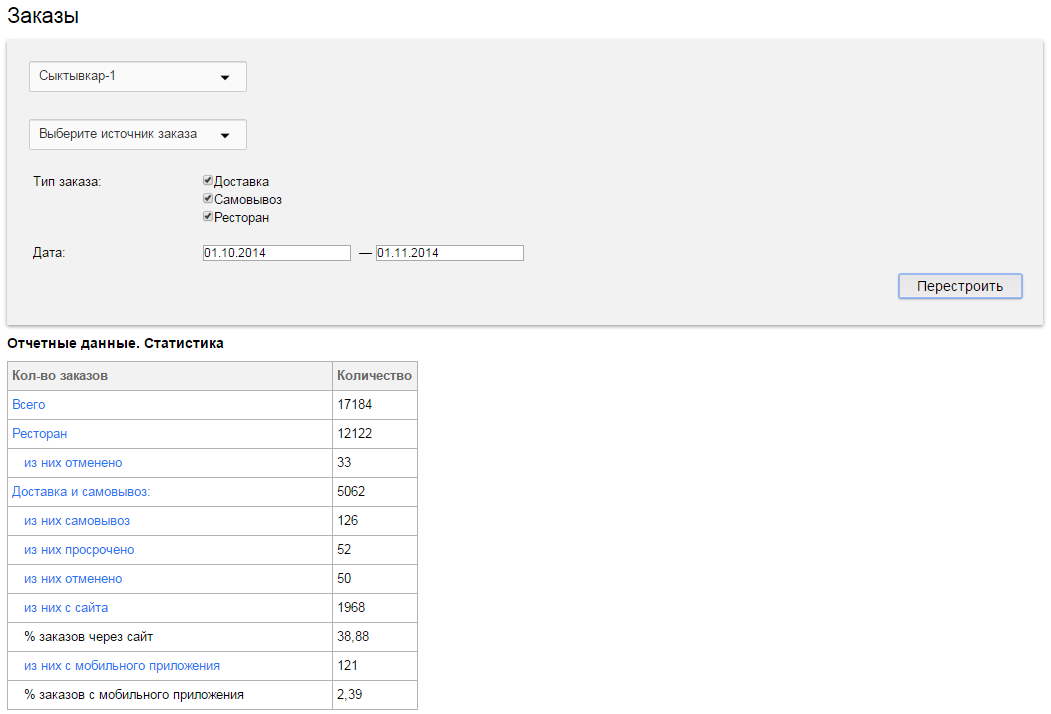Open из них с мобильного приложения link
Viewport: 1051px width, 714px height.
[x=122, y=666]
